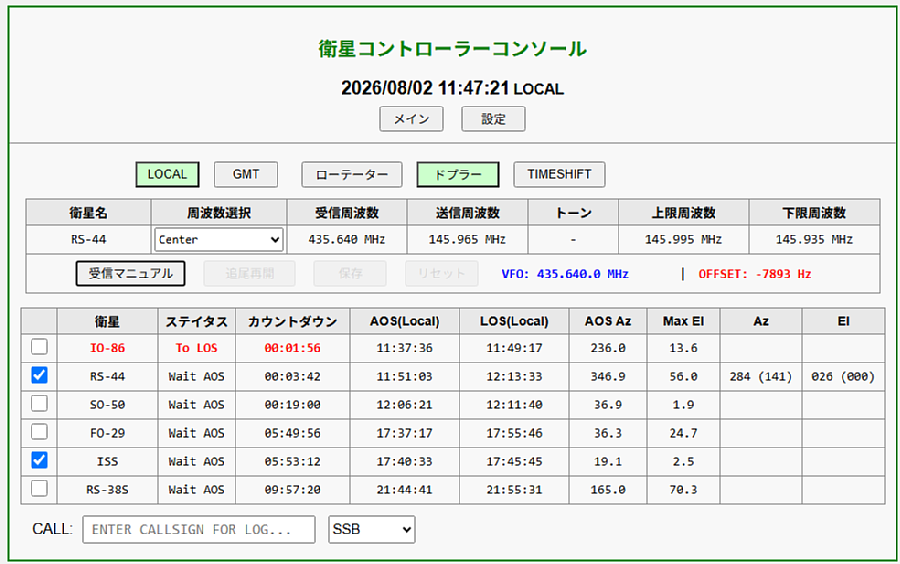The width and height of the screenshot is (900, 564).
Task: Focus the CALL callsign input field
Action: click(199, 530)
